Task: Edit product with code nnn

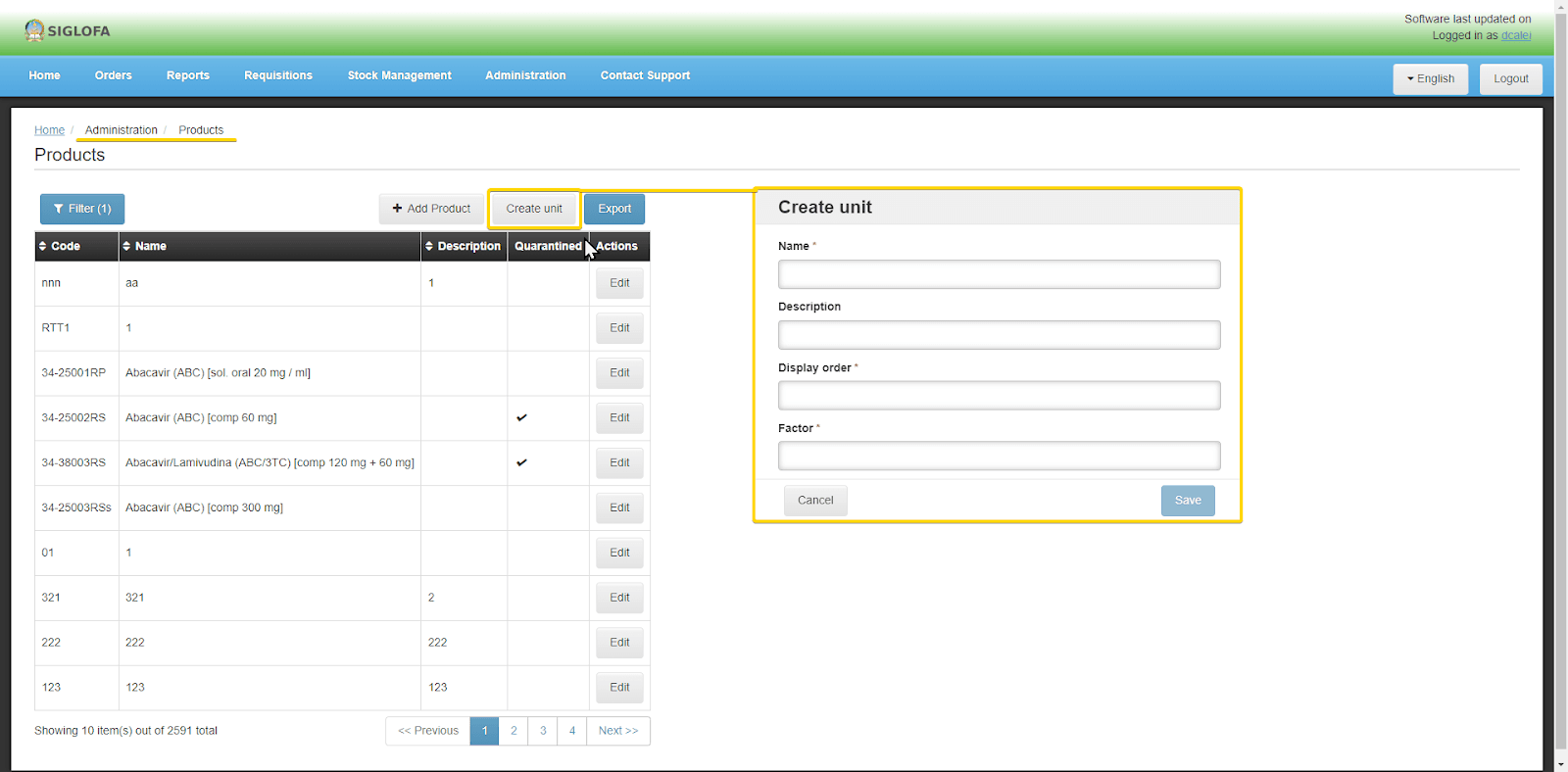Action: coord(619,283)
